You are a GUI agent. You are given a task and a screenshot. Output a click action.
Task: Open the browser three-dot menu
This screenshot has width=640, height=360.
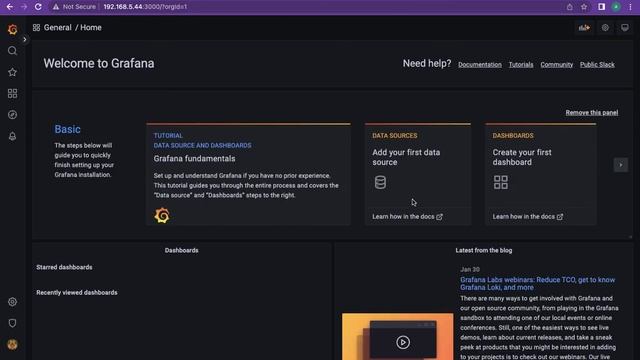(630, 7)
